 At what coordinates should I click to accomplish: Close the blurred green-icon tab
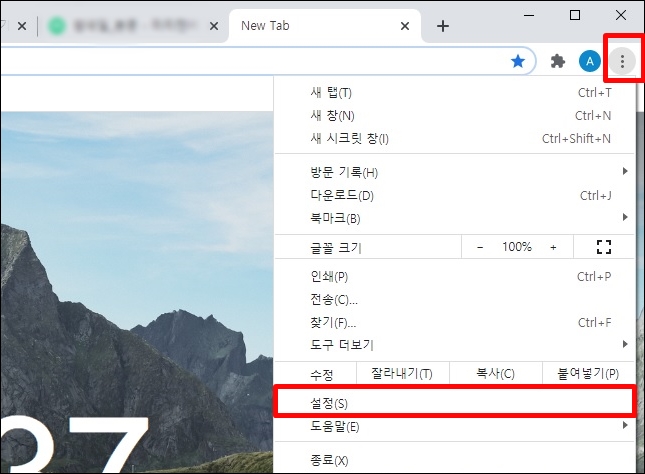[x=214, y=26]
